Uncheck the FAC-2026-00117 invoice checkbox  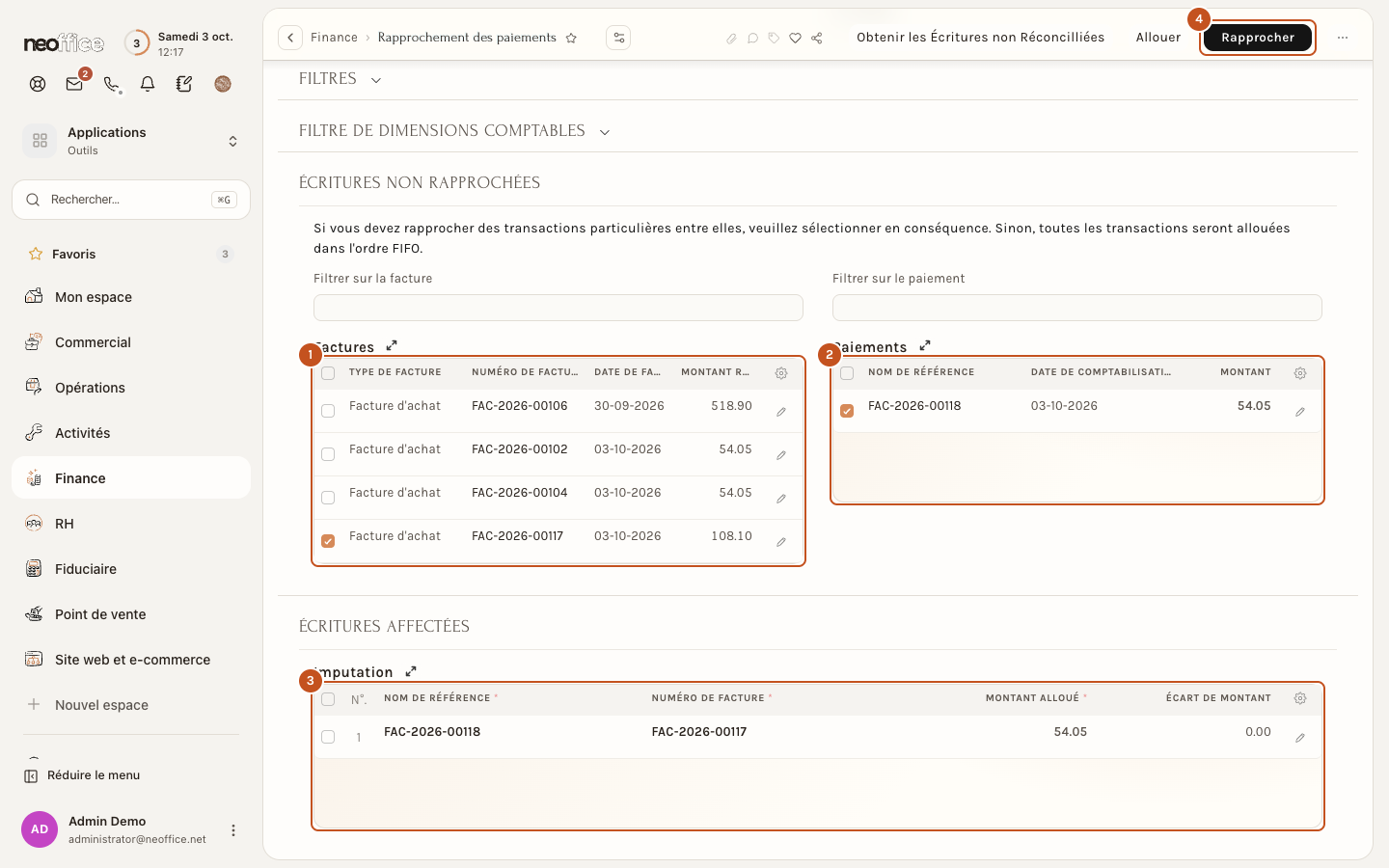(x=328, y=541)
